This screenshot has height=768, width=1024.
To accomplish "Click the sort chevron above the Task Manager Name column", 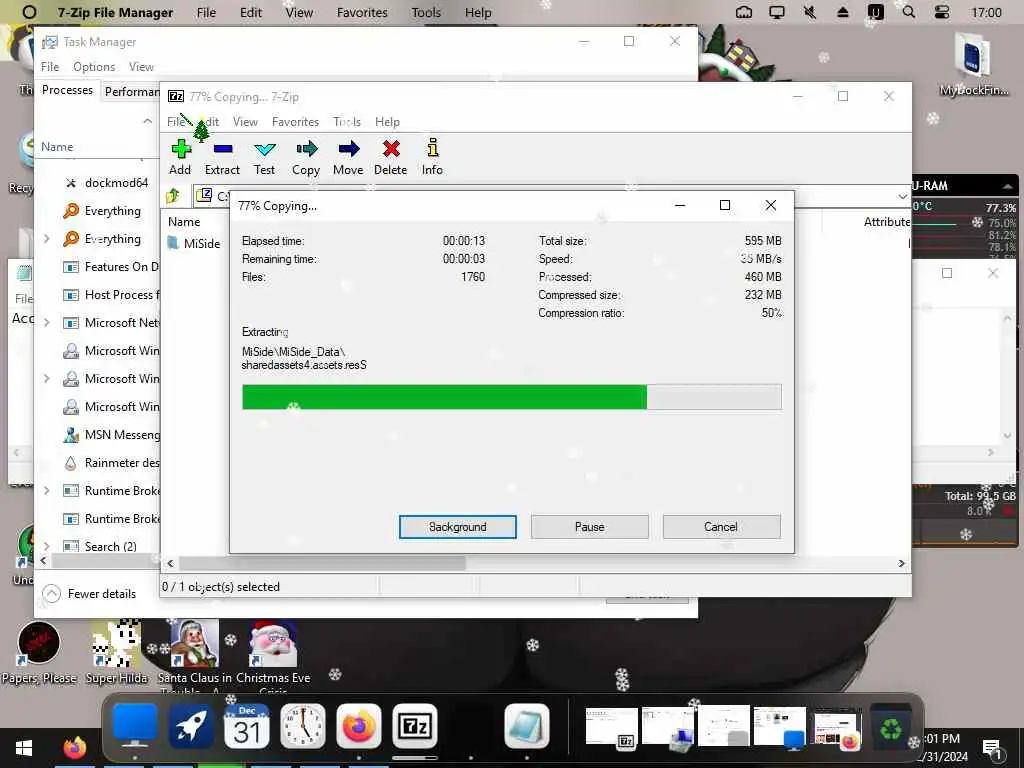I will point(148,121).
